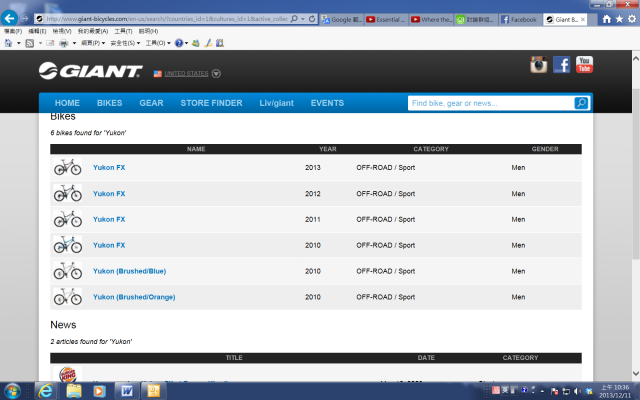
Task: Open Giant's YouTube icon
Action: click(x=584, y=64)
